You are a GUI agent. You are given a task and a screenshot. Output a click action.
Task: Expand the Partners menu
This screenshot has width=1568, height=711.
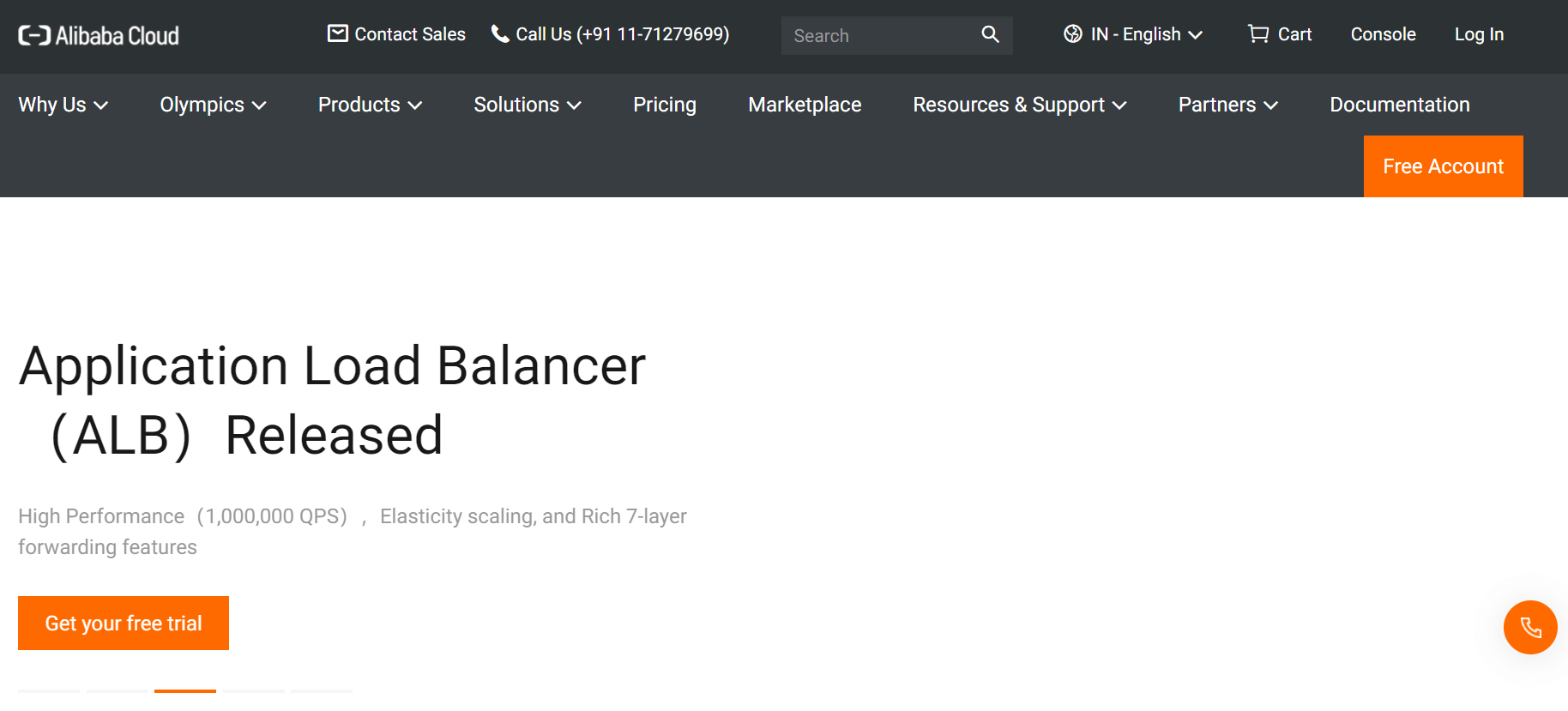coord(1227,105)
